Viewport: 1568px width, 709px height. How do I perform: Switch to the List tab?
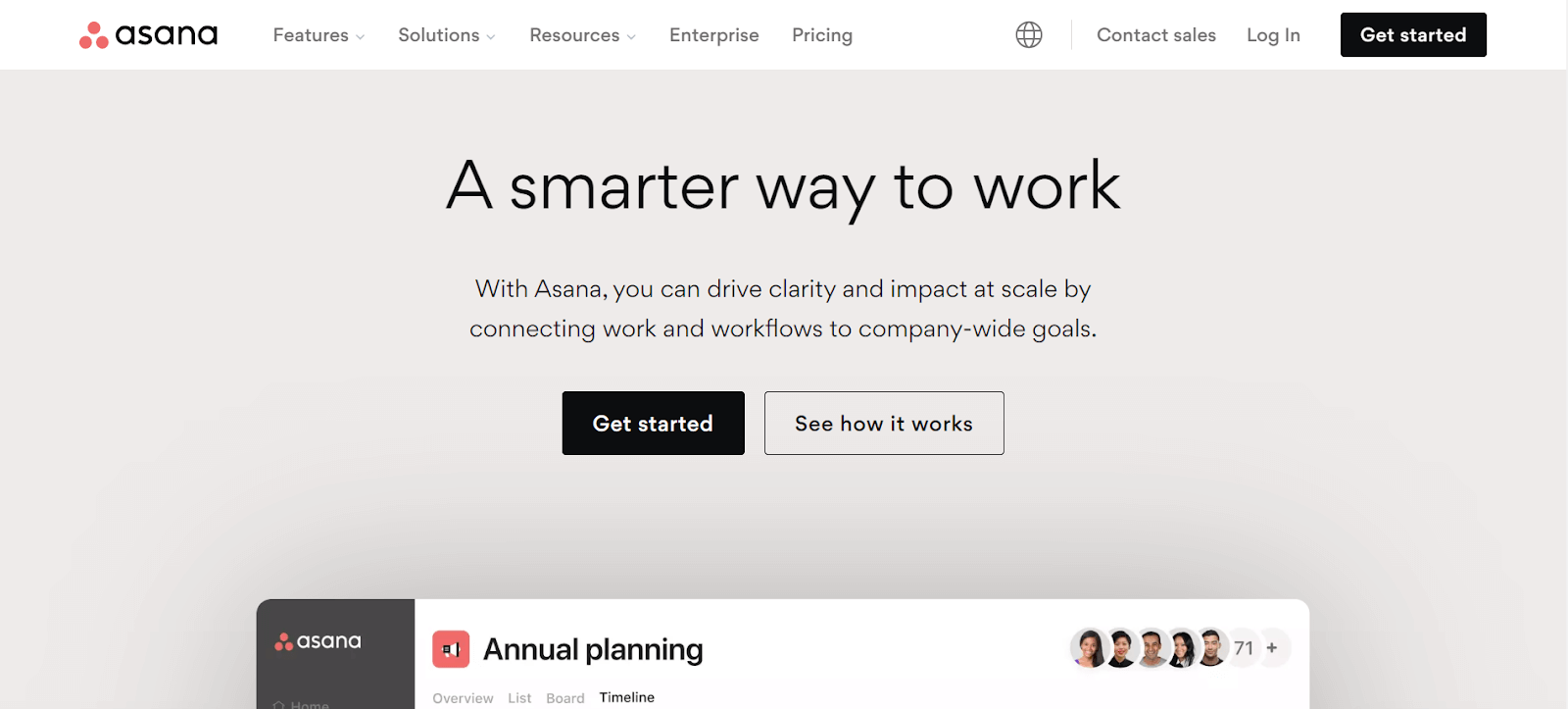pyautogui.click(x=519, y=697)
